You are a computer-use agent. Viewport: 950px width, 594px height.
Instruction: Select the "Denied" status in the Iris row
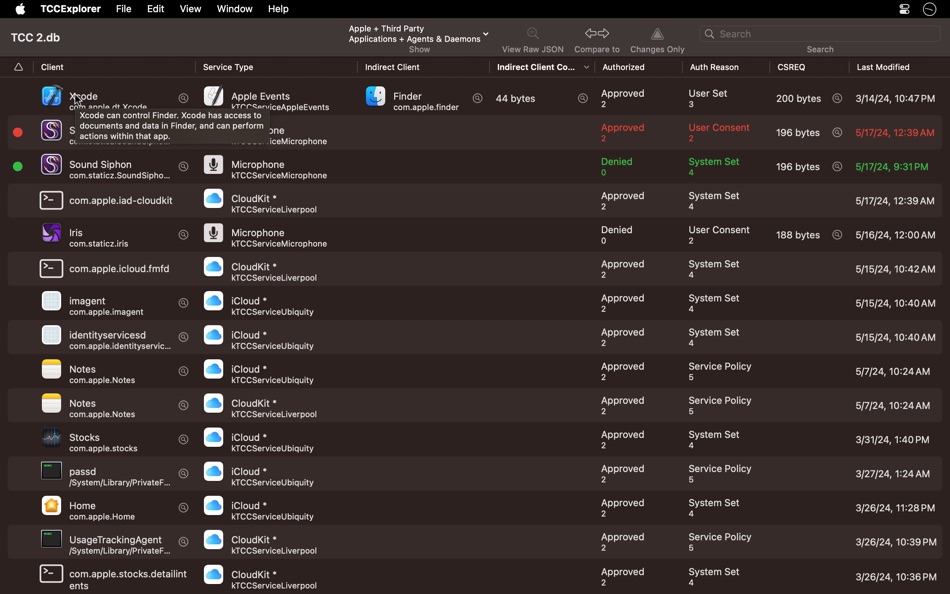617,230
